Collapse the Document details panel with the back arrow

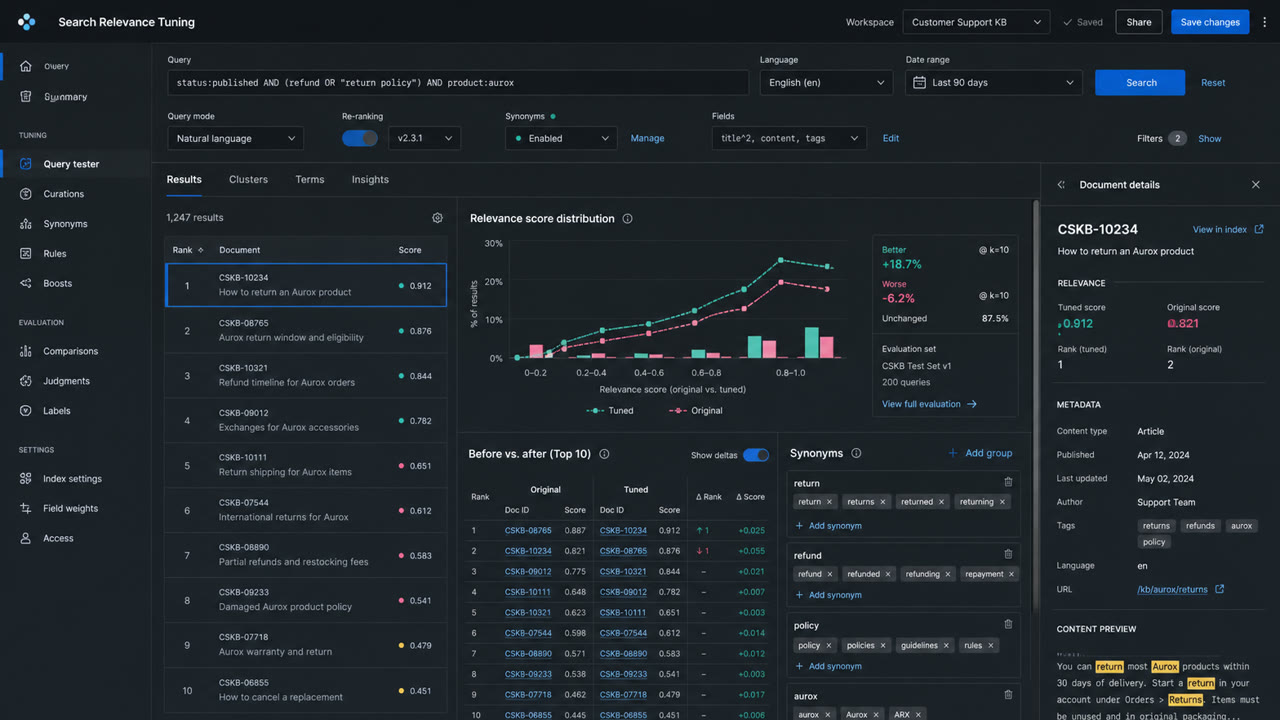1062,185
